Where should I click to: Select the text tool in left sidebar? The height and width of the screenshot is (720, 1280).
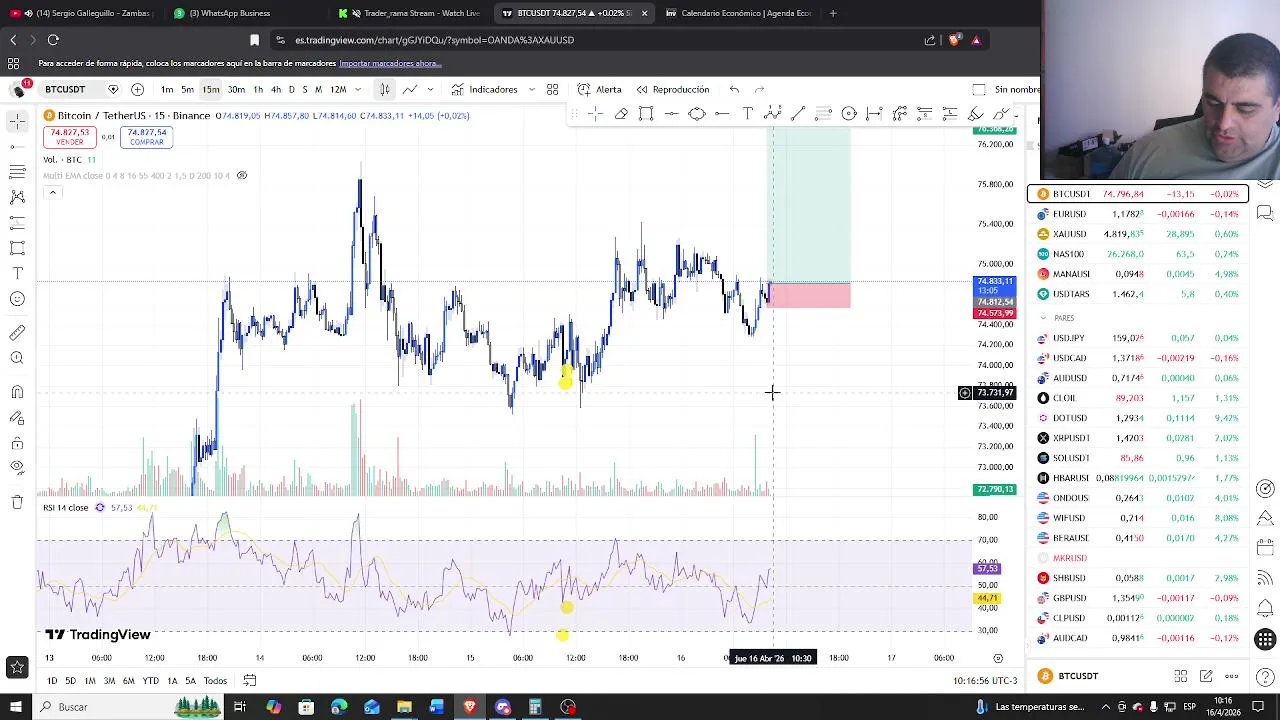tap(17, 273)
